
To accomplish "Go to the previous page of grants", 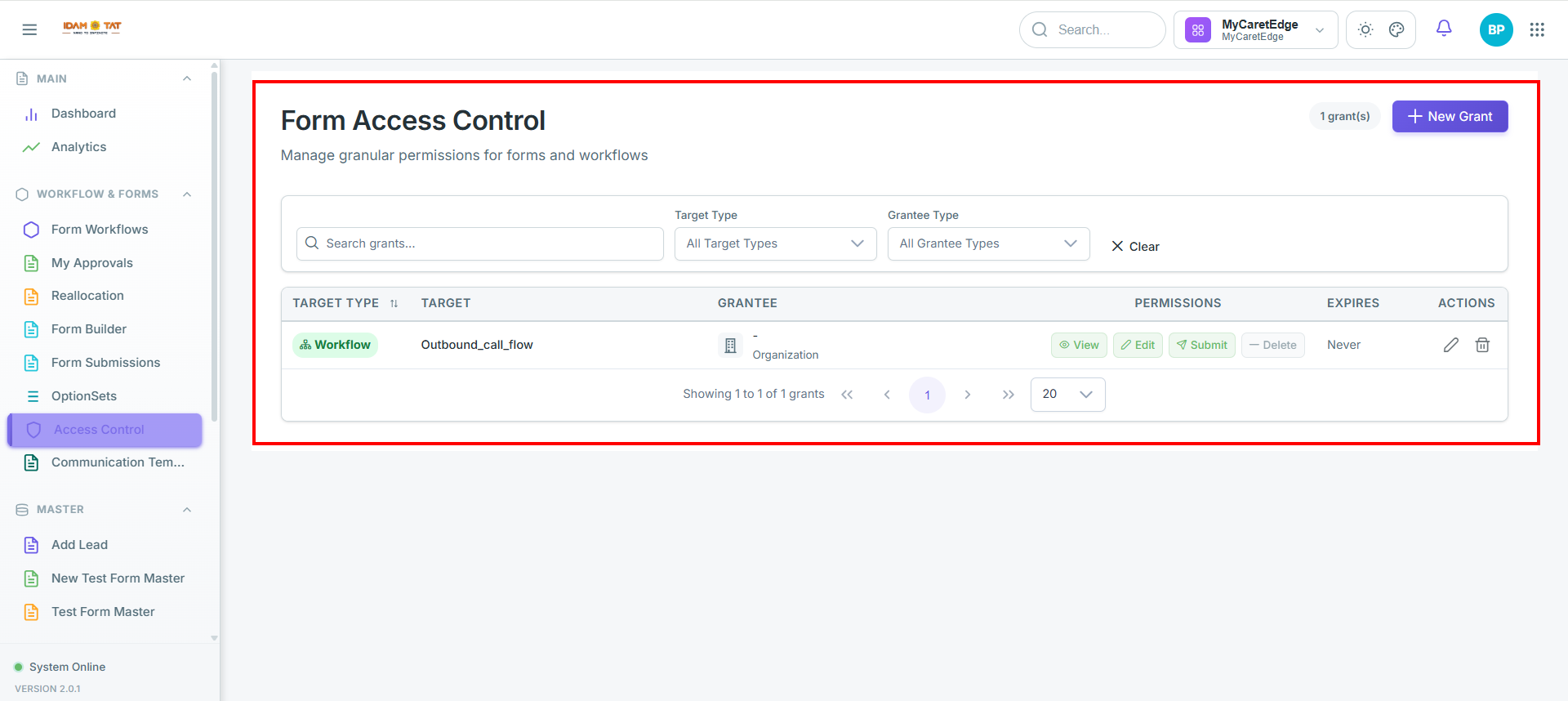I will pos(887,395).
